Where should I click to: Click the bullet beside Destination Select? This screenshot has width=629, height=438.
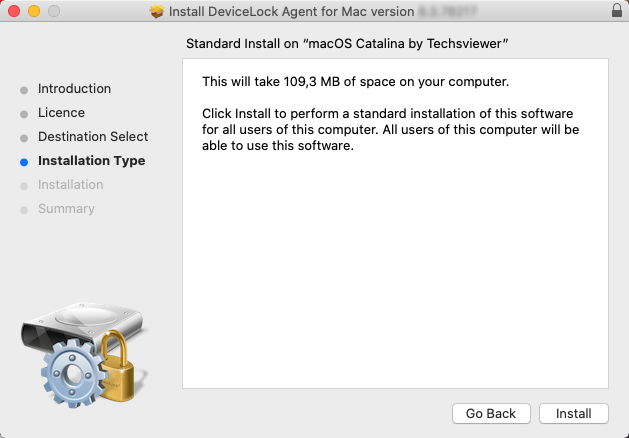tap(24, 138)
